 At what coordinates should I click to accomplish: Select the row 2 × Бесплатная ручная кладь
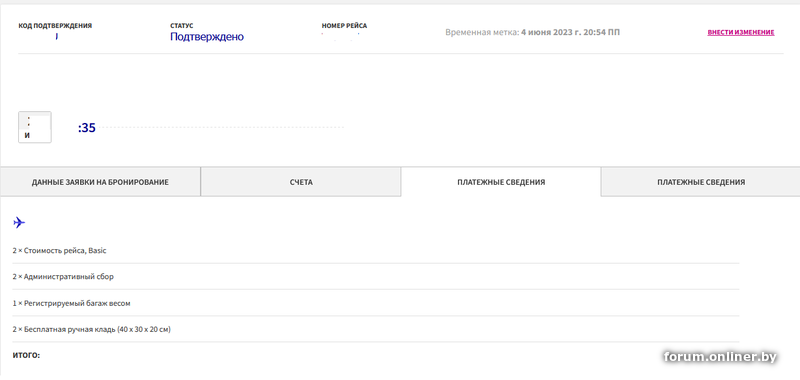coord(376,329)
